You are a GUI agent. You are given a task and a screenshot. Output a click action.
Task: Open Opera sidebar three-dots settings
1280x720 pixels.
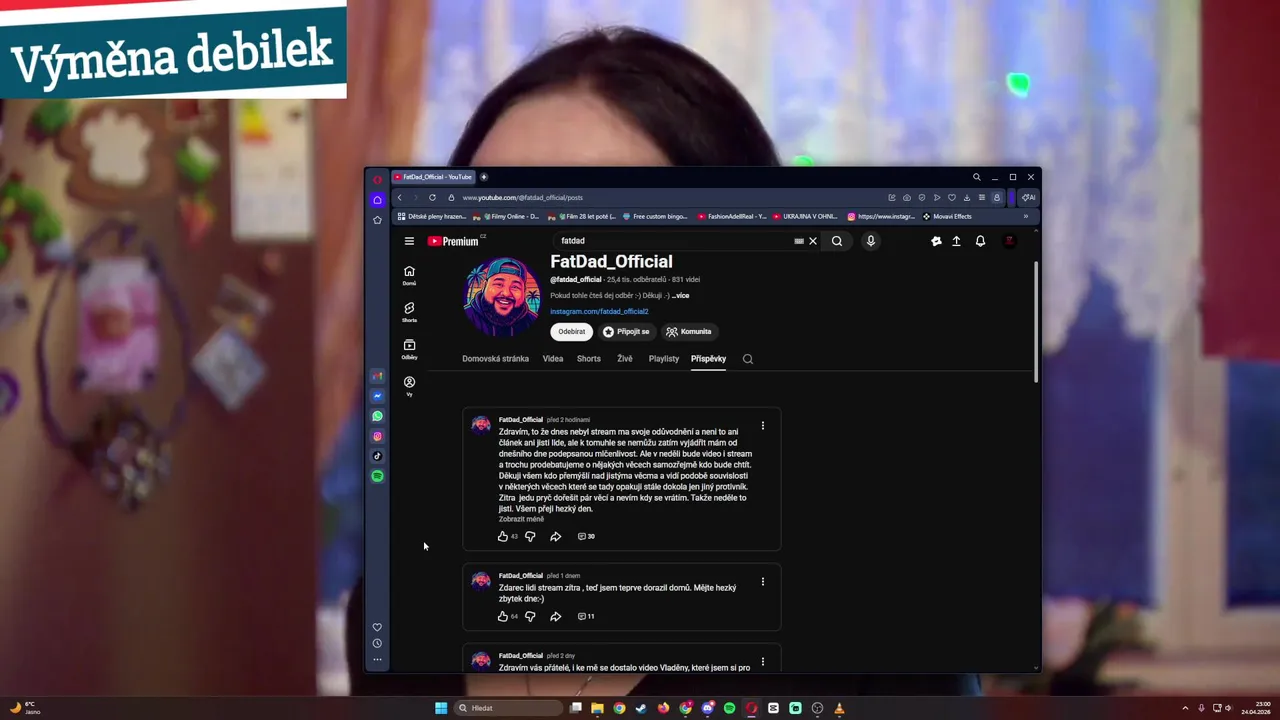(377, 659)
